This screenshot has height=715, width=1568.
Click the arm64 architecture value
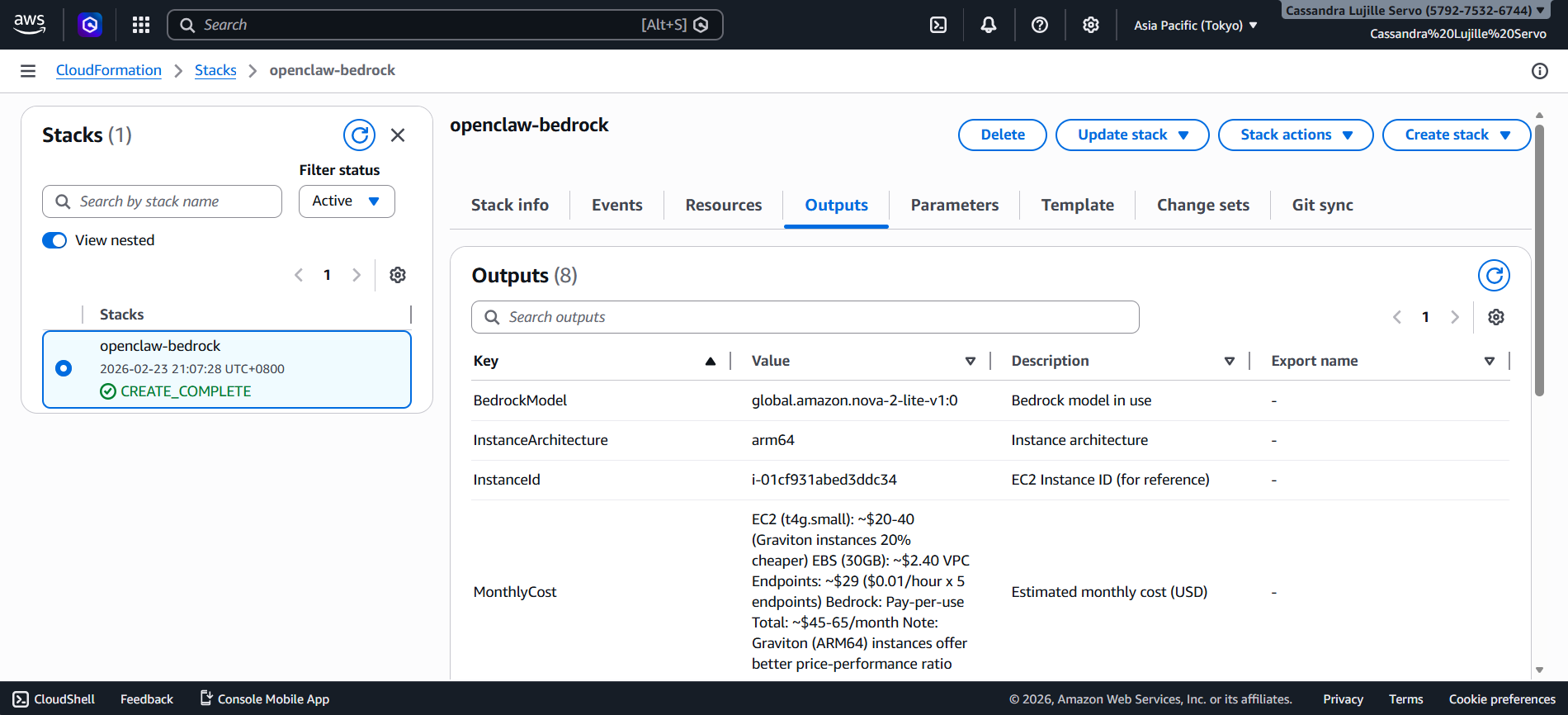pos(772,440)
